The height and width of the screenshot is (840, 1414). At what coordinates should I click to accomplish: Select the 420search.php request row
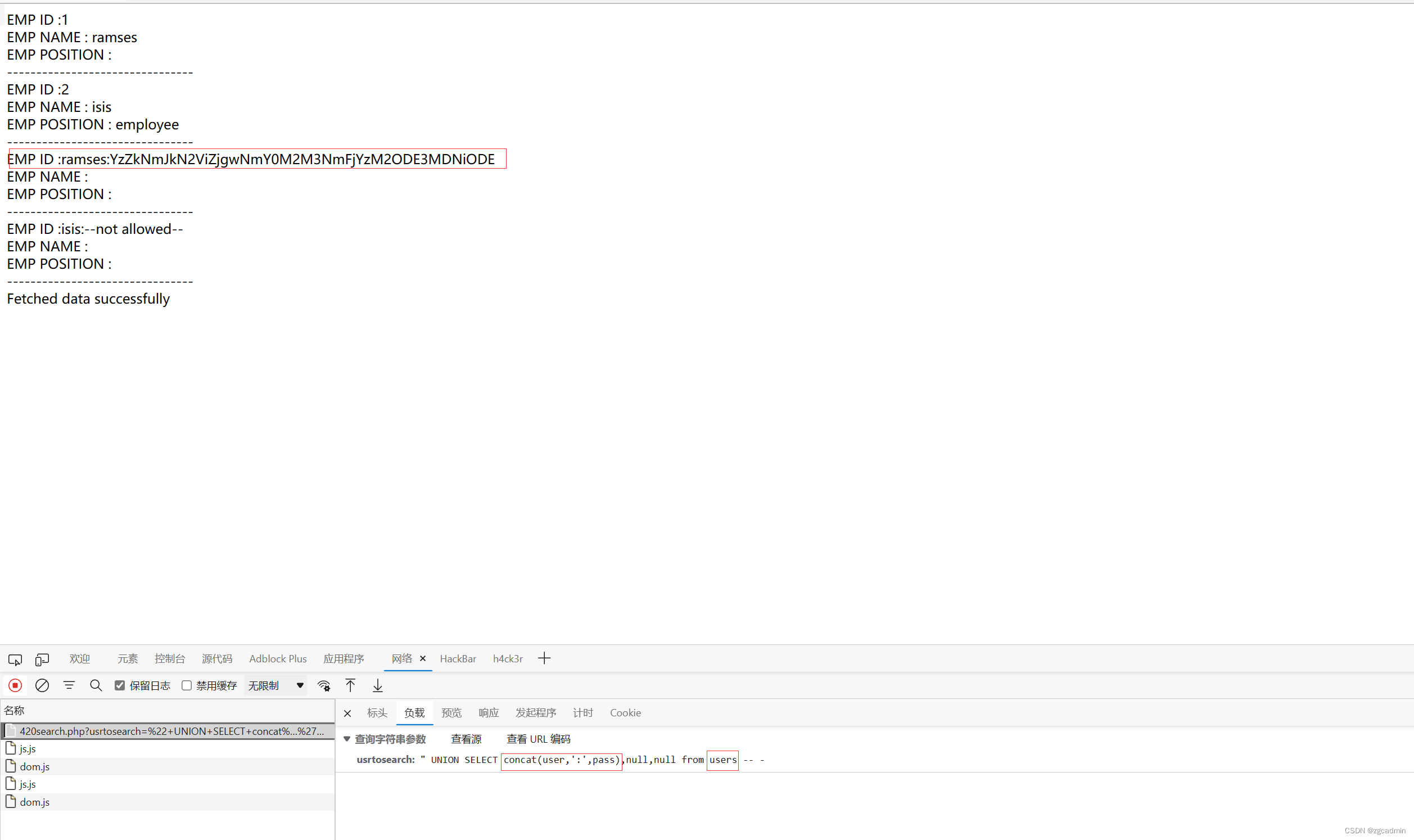tap(168, 731)
